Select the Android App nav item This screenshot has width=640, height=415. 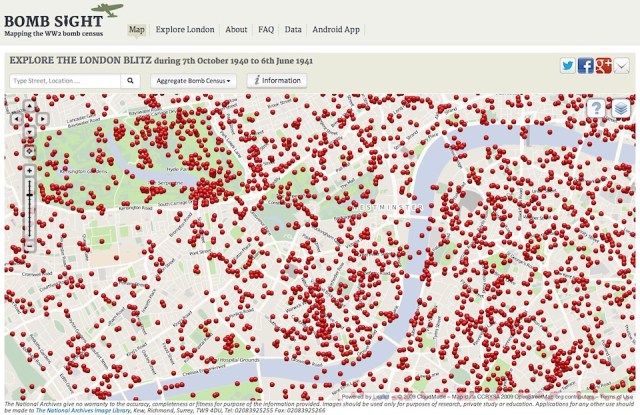[x=337, y=30]
